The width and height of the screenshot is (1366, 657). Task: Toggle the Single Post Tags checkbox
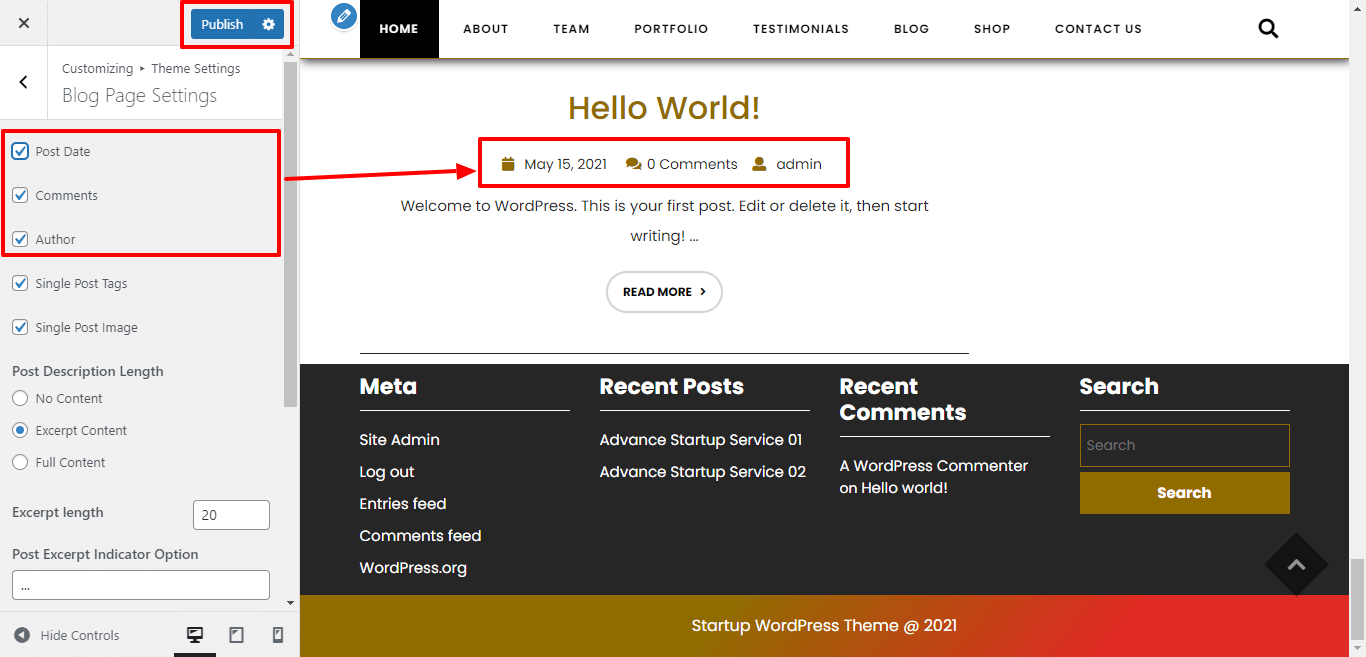click(x=20, y=283)
